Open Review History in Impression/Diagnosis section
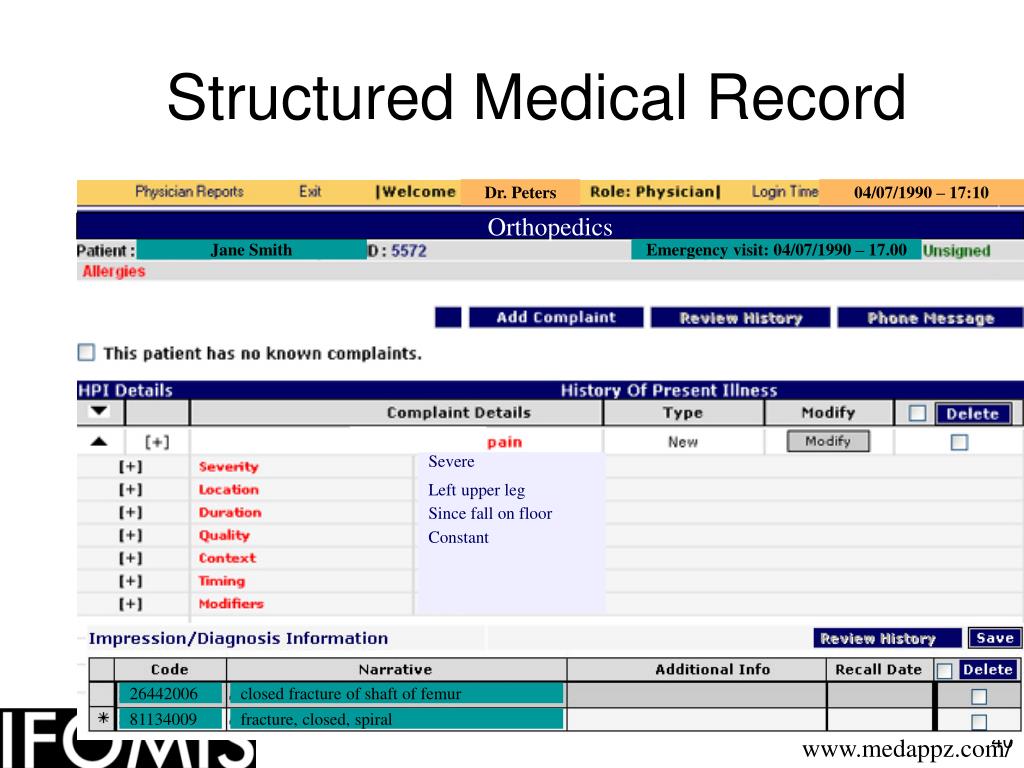Image resolution: width=1024 pixels, height=768 pixels. pyautogui.click(x=888, y=638)
